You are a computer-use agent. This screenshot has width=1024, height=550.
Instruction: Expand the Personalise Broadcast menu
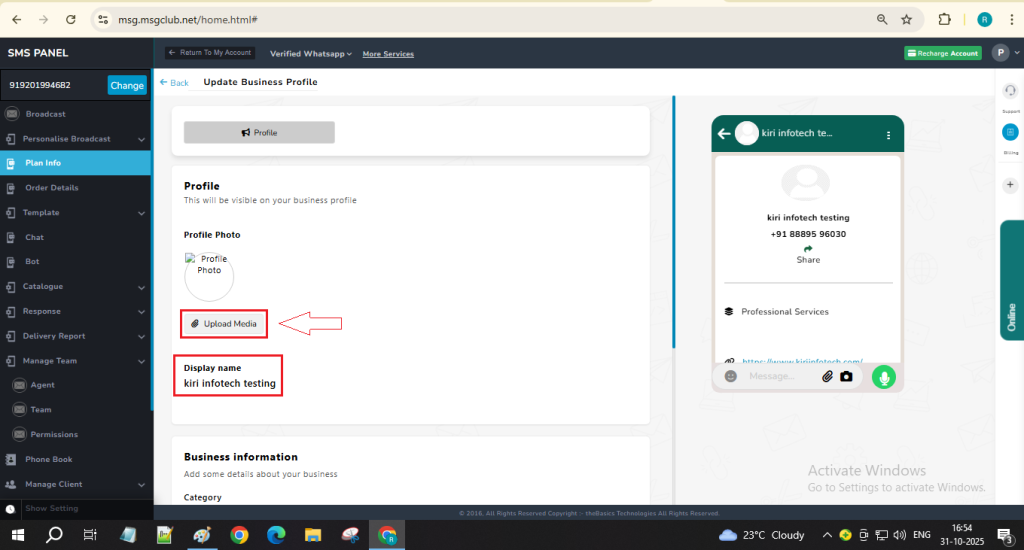[141, 139]
